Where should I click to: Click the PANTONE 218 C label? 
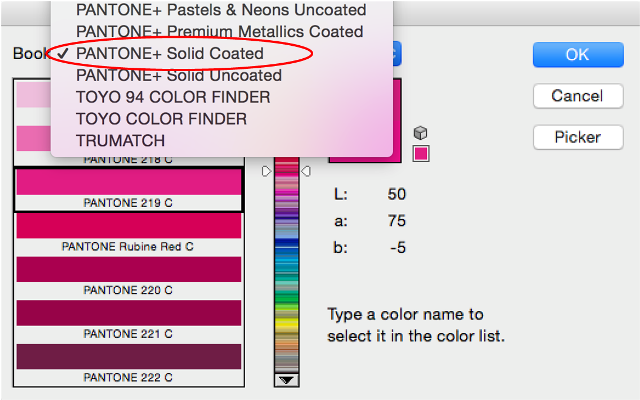click(x=128, y=160)
